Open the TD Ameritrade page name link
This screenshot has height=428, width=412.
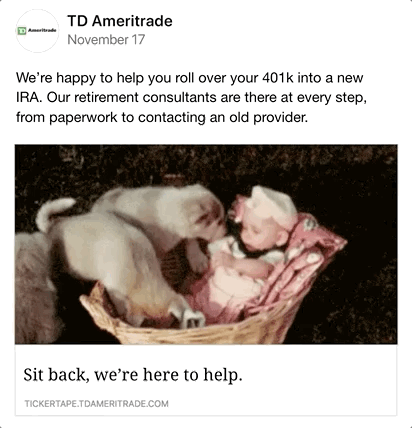tap(120, 21)
